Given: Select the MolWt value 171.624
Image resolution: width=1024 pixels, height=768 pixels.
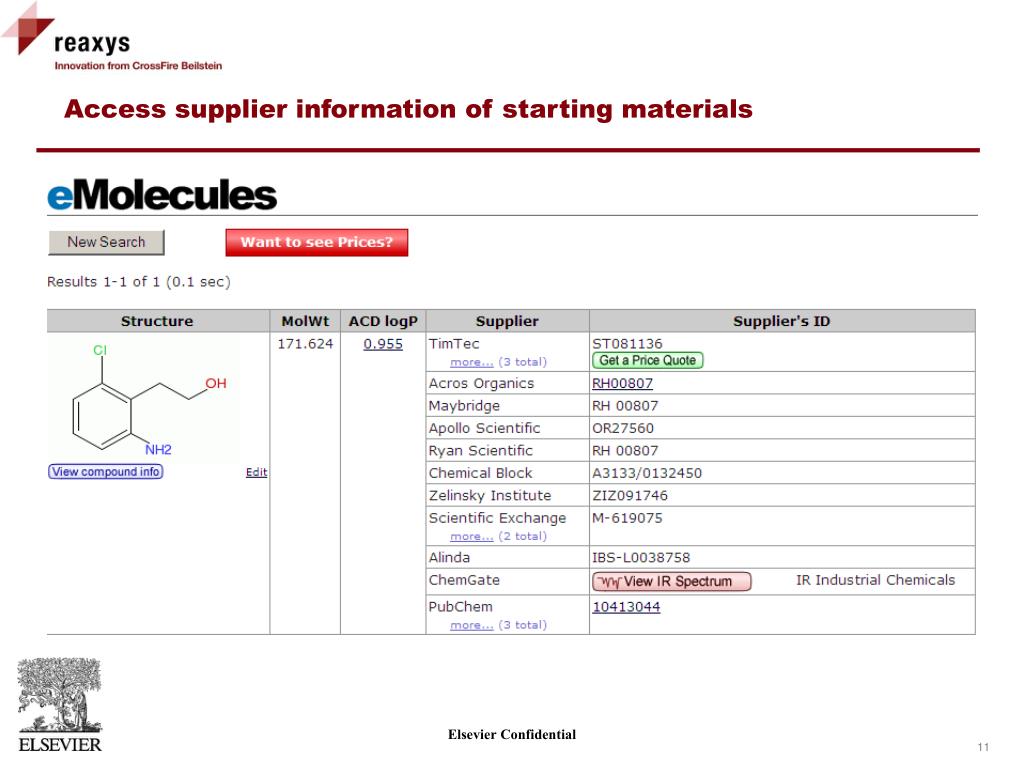Looking at the screenshot, I should pos(305,344).
